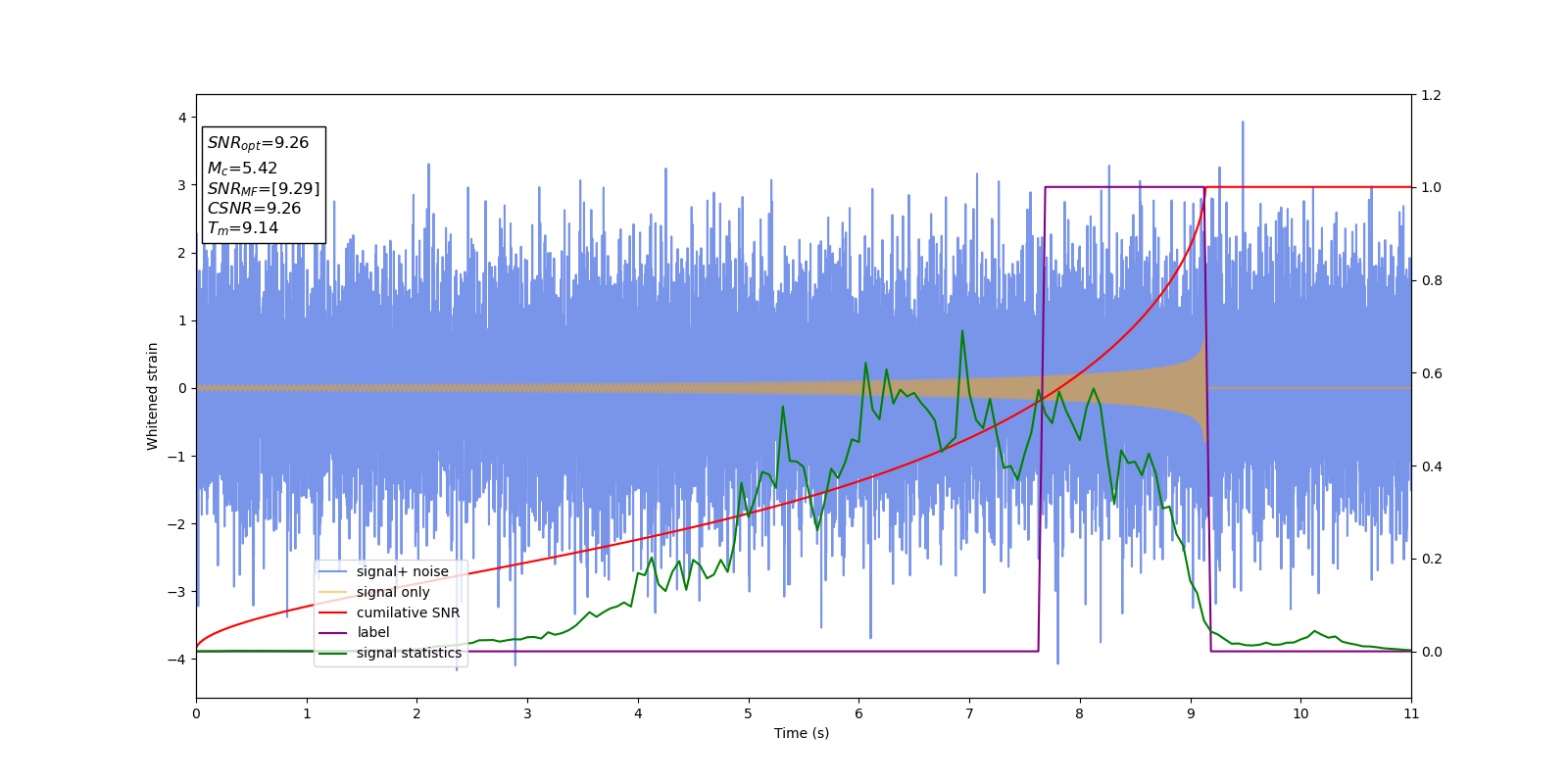The image size is (1568, 784).
Task: Click right y-axis tick label 0.2
Action: click(1431, 559)
